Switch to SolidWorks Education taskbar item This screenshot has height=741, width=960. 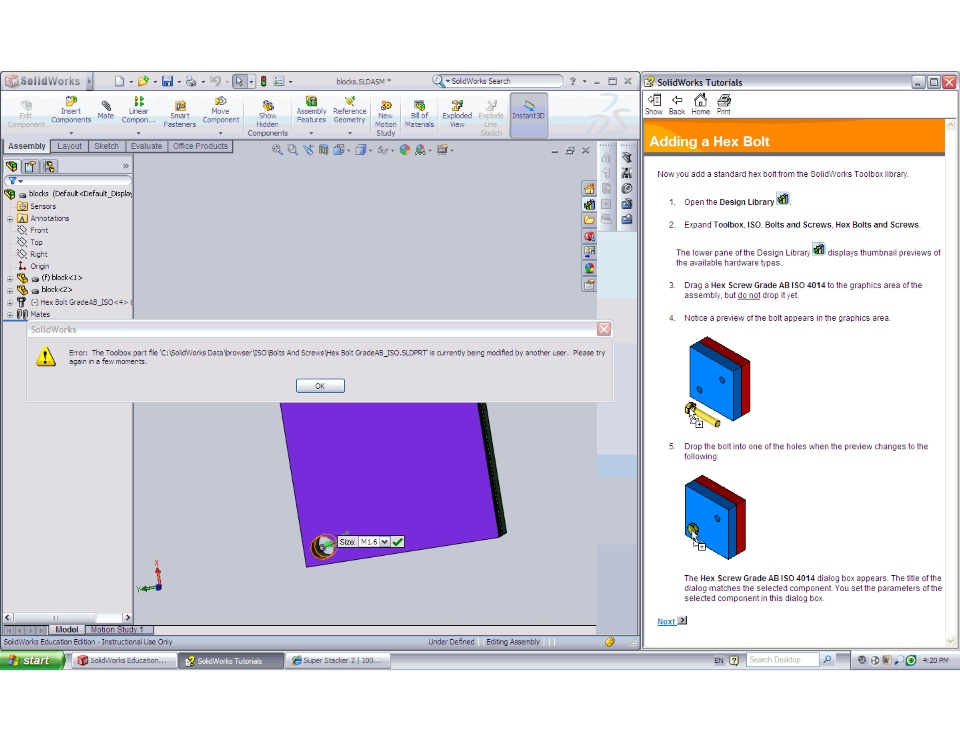tap(124, 661)
